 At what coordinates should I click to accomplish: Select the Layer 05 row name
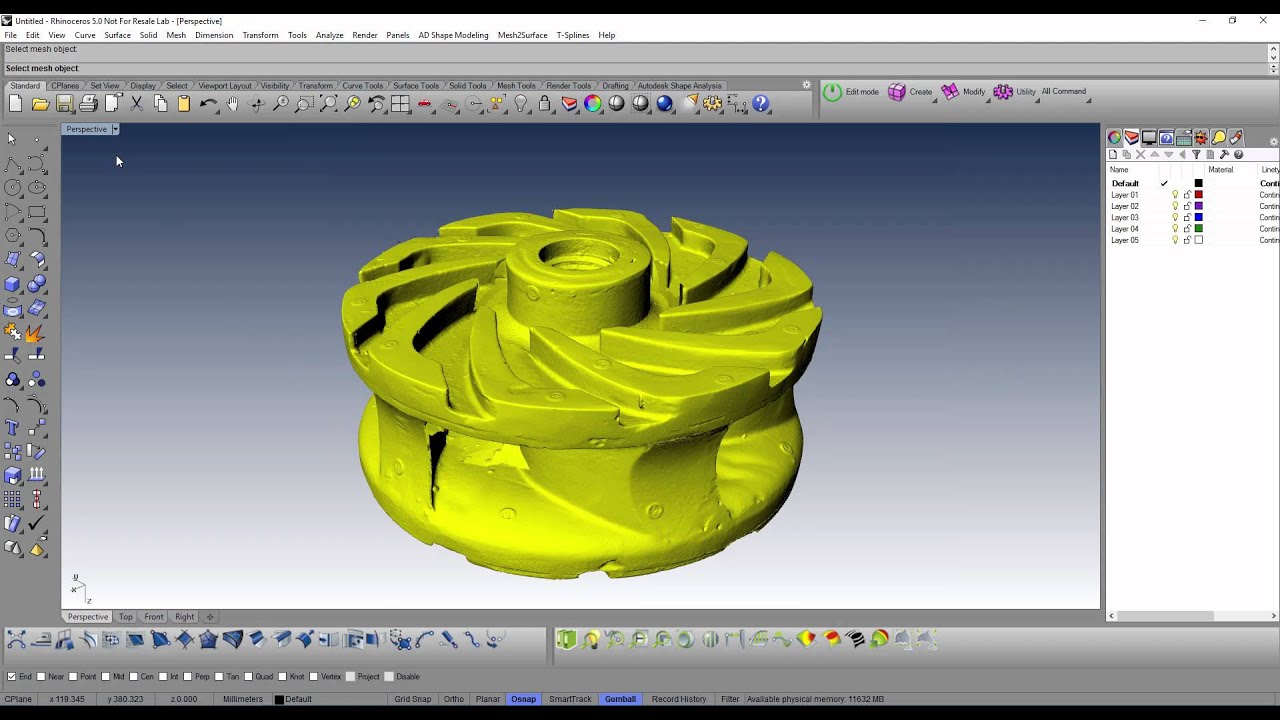pos(1125,240)
